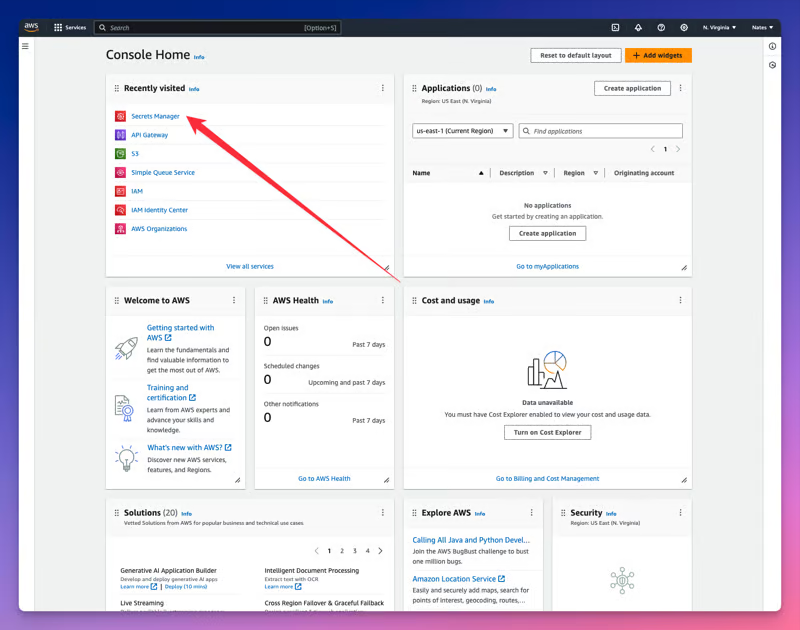Open Getting started with AWS link
This screenshot has height=630, width=800.
tap(181, 333)
